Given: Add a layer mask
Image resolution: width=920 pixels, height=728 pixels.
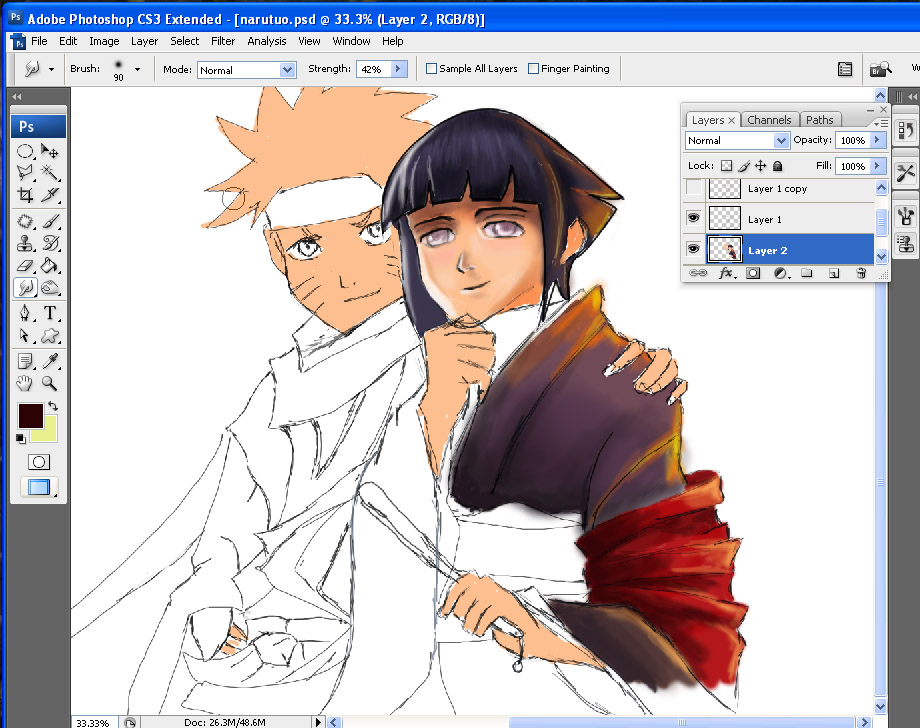Looking at the screenshot, I should [753, 273].
